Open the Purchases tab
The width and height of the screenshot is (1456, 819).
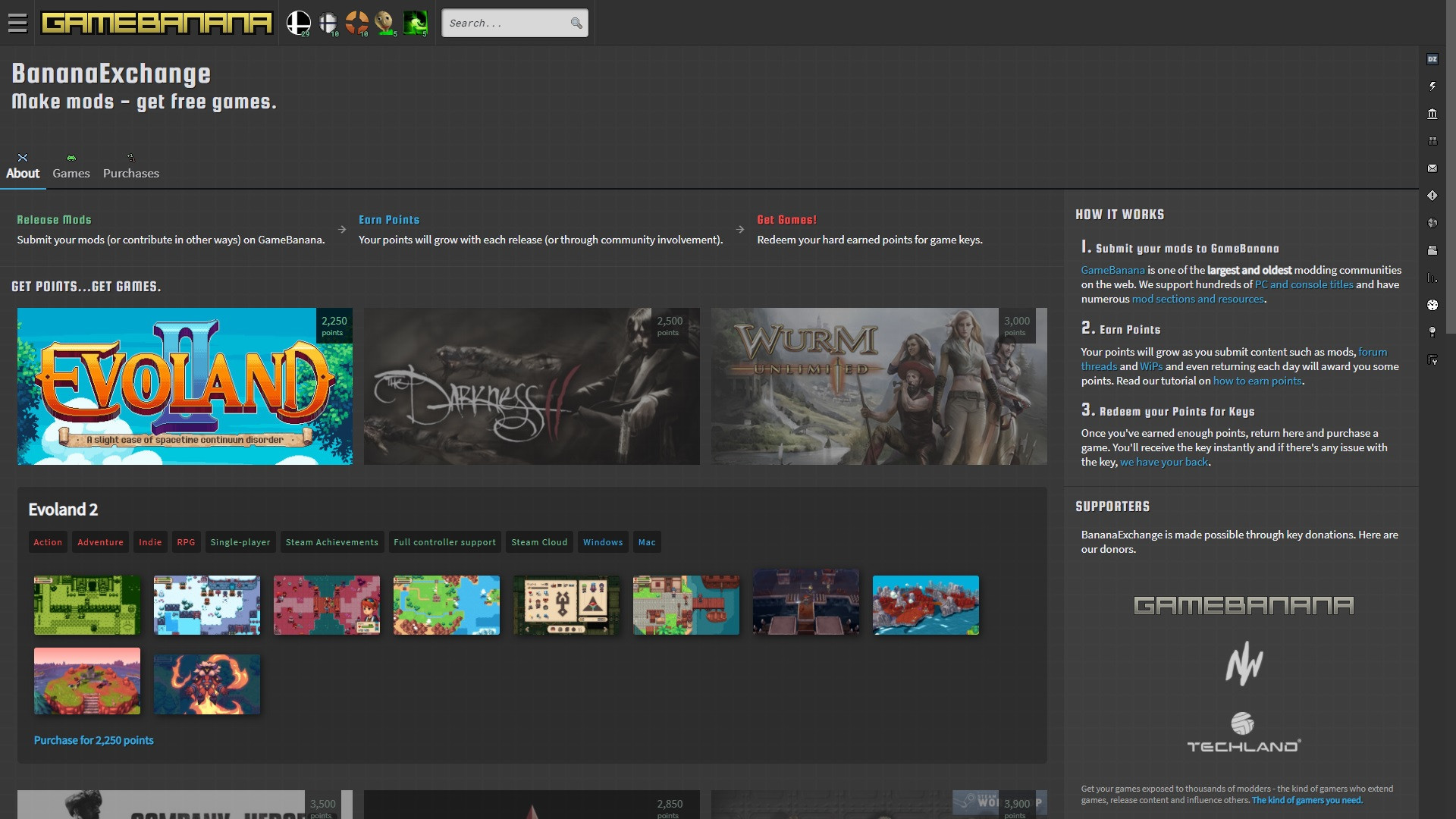130,173
